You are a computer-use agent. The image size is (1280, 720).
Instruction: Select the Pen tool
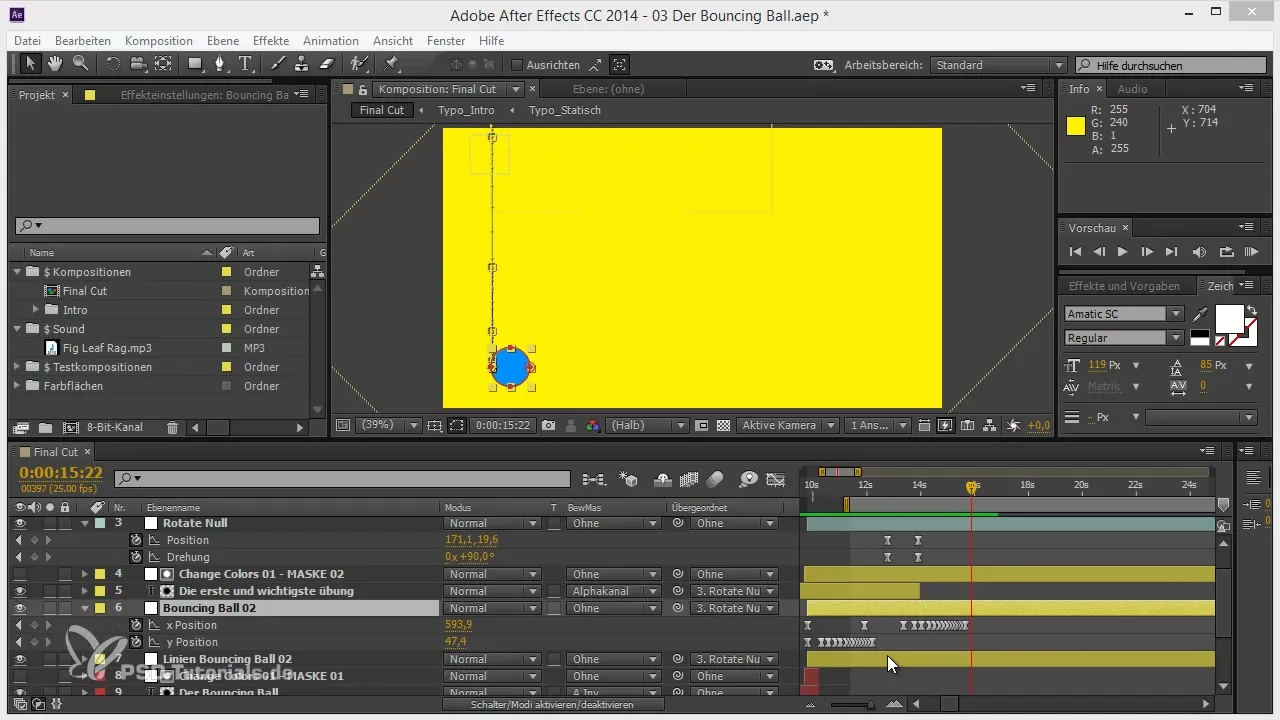[x=222, y=64]
